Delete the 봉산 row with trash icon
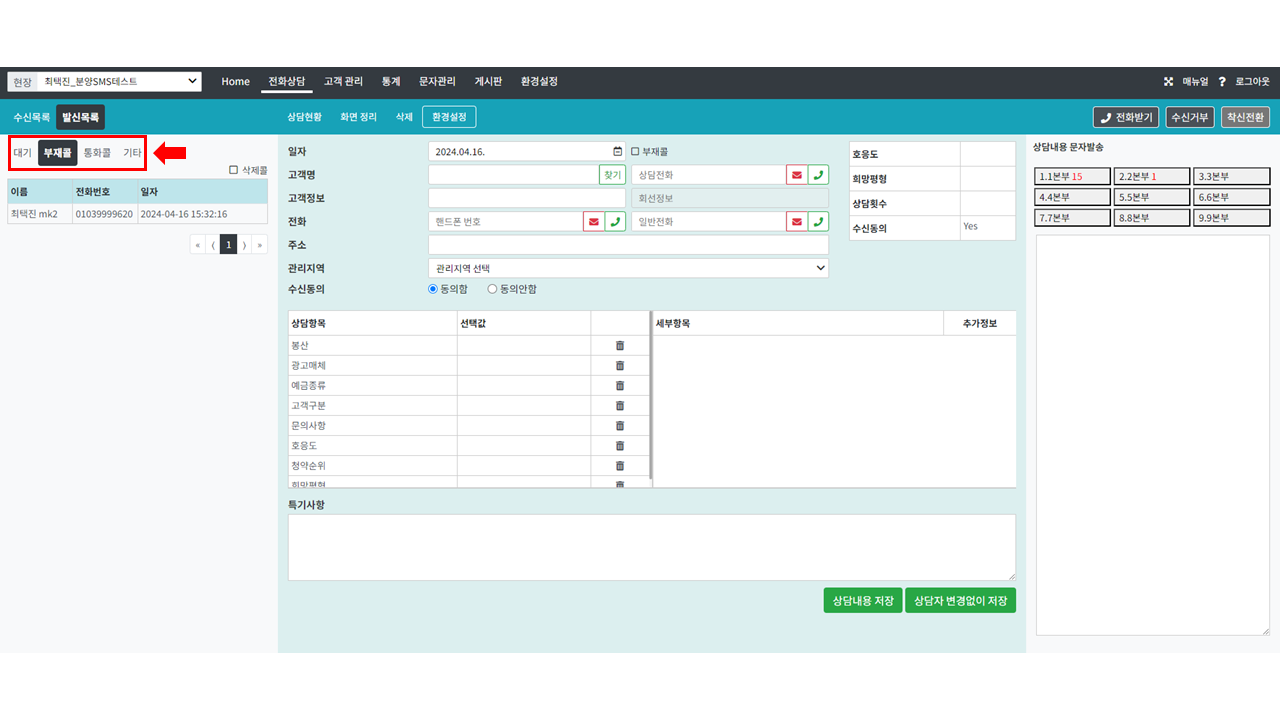The image size is (1280, 720). point(619,345)
